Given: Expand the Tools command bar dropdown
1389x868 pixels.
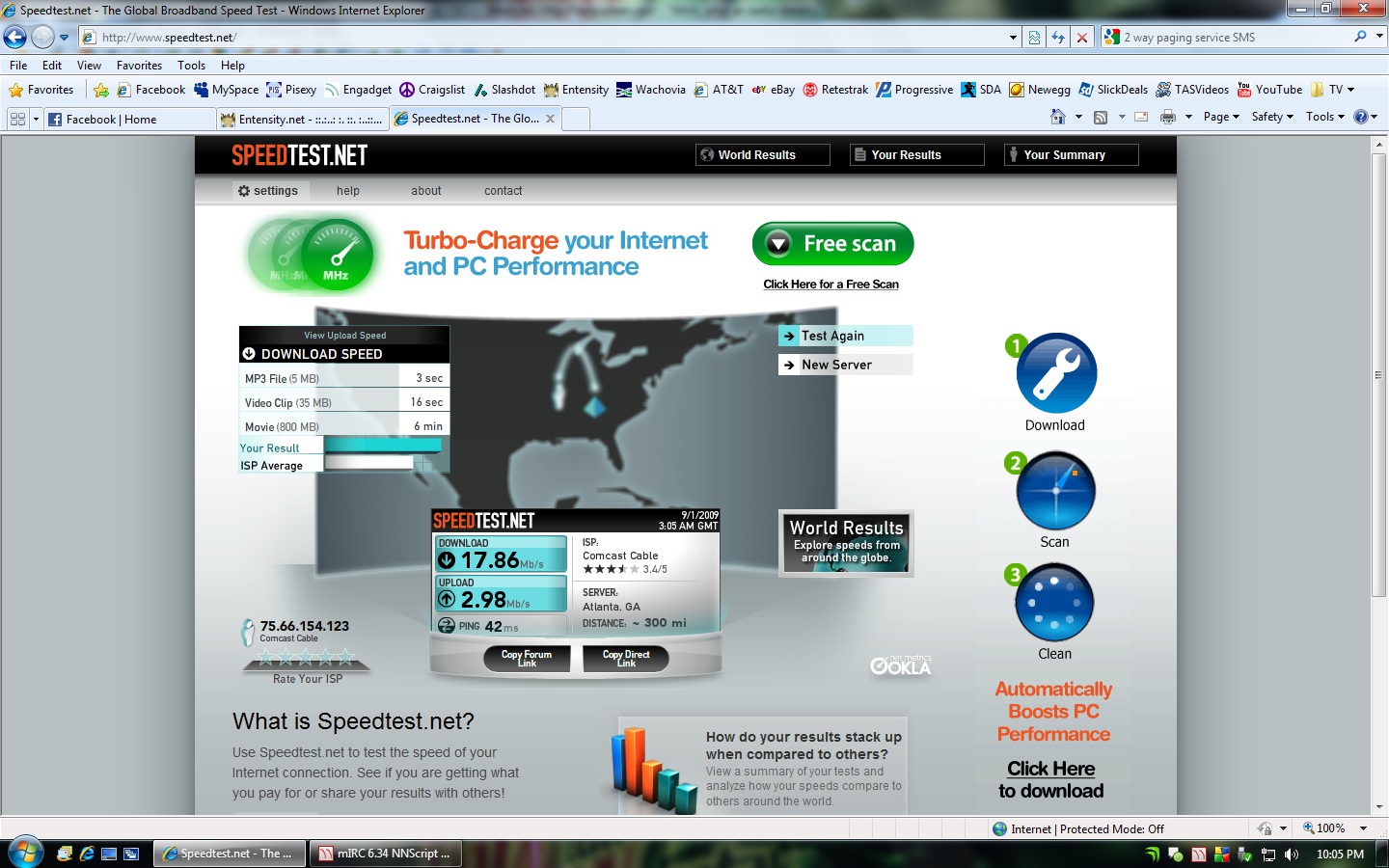Looking at the screenshot, I should coord(1325,117).
